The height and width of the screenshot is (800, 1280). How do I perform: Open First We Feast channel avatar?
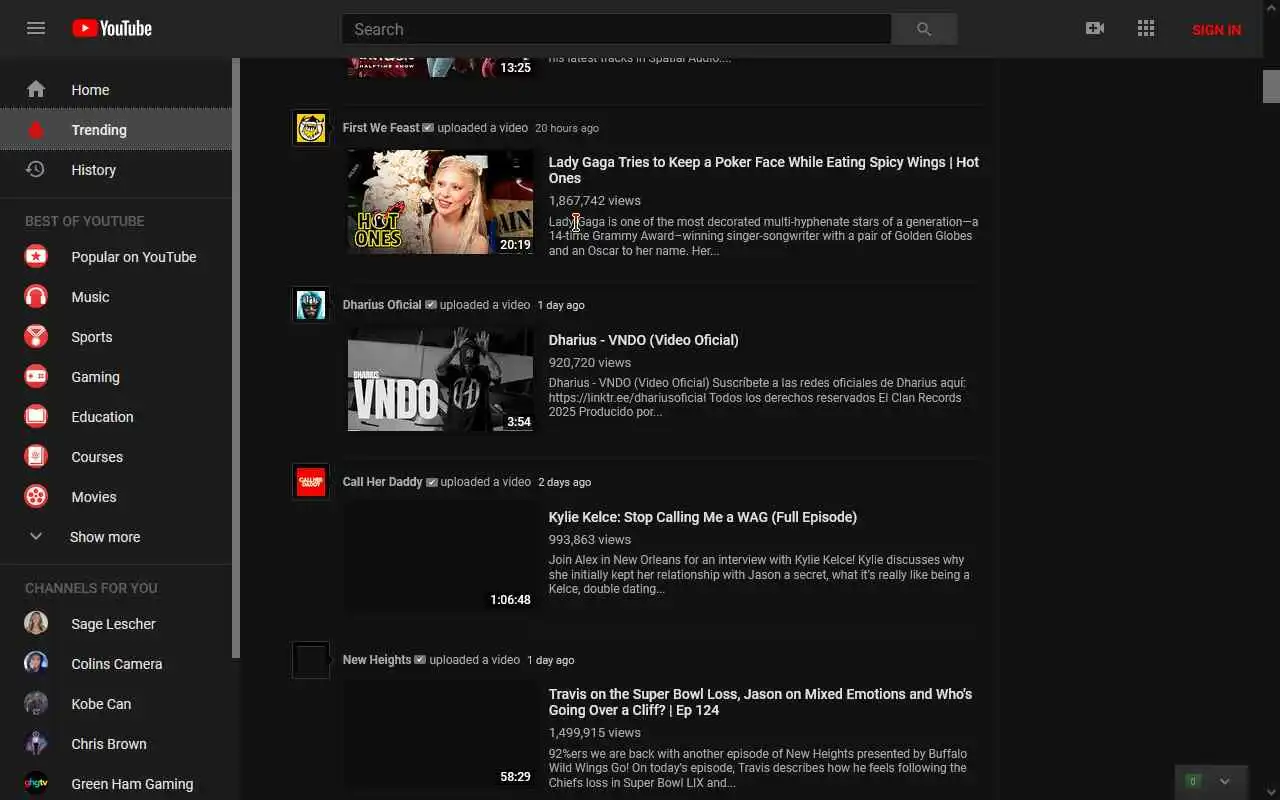[x=311, y=128]
